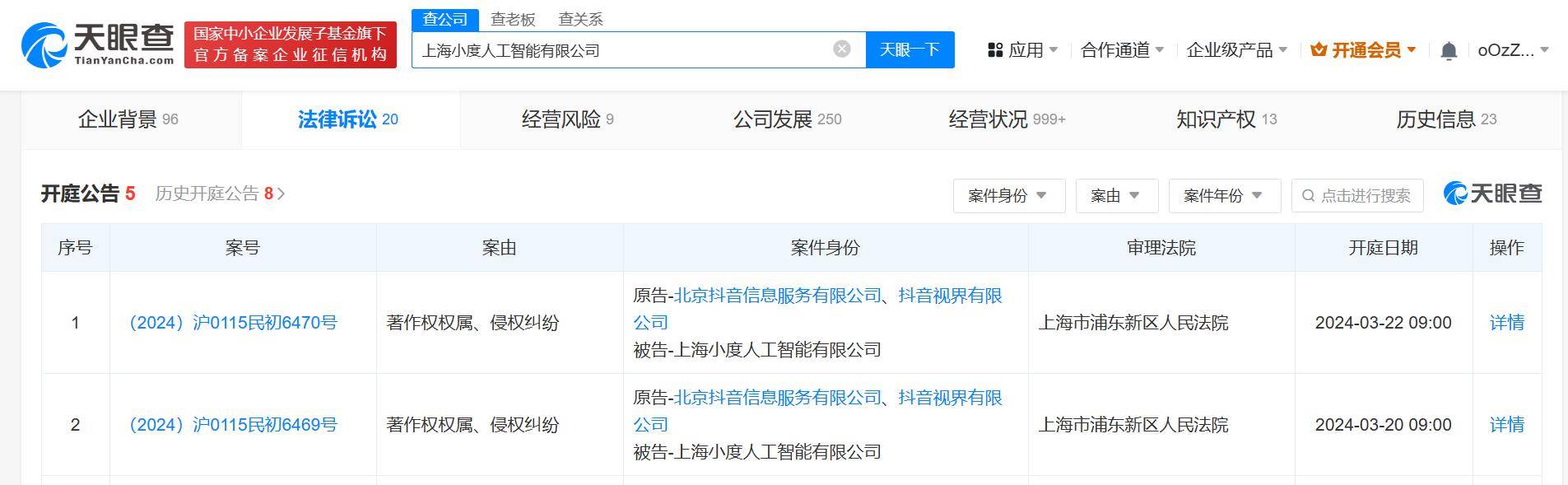
Task: Expand the 企业级产品 dropdown menu
Action: 1236,50
